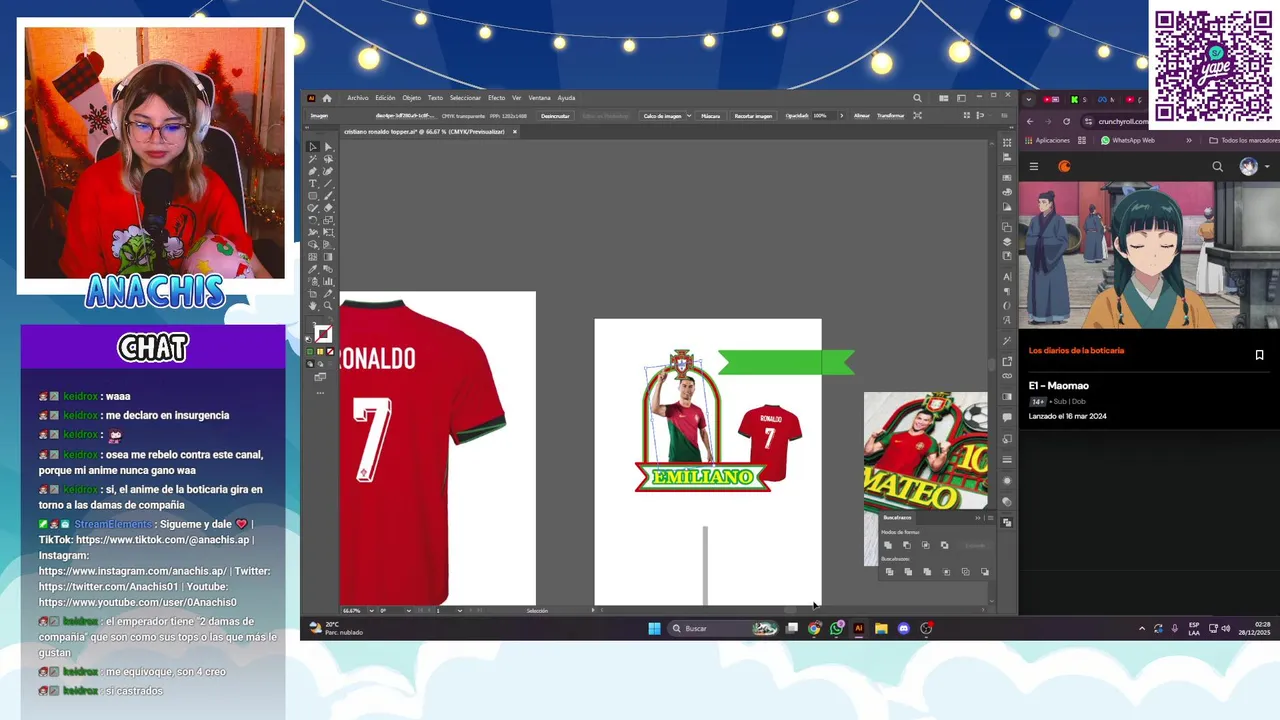Open the Edición menu

click(385, 98)
